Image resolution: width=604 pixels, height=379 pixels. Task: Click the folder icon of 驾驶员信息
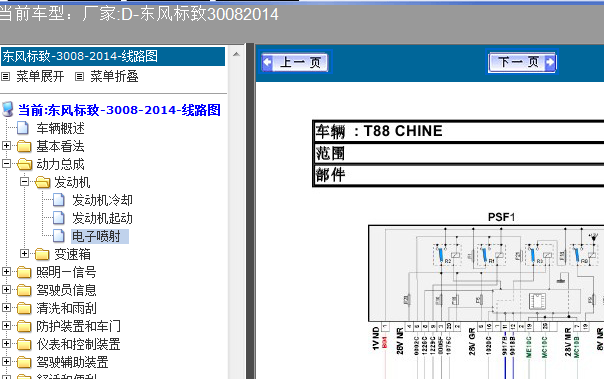pos(24,290)
